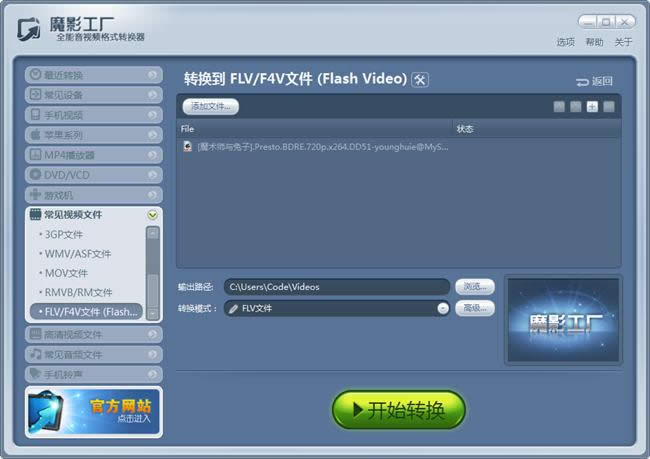The height and width of the screenshot is (459, 650).
Task: Open the 帮助 menu
Action: [594, 42]
